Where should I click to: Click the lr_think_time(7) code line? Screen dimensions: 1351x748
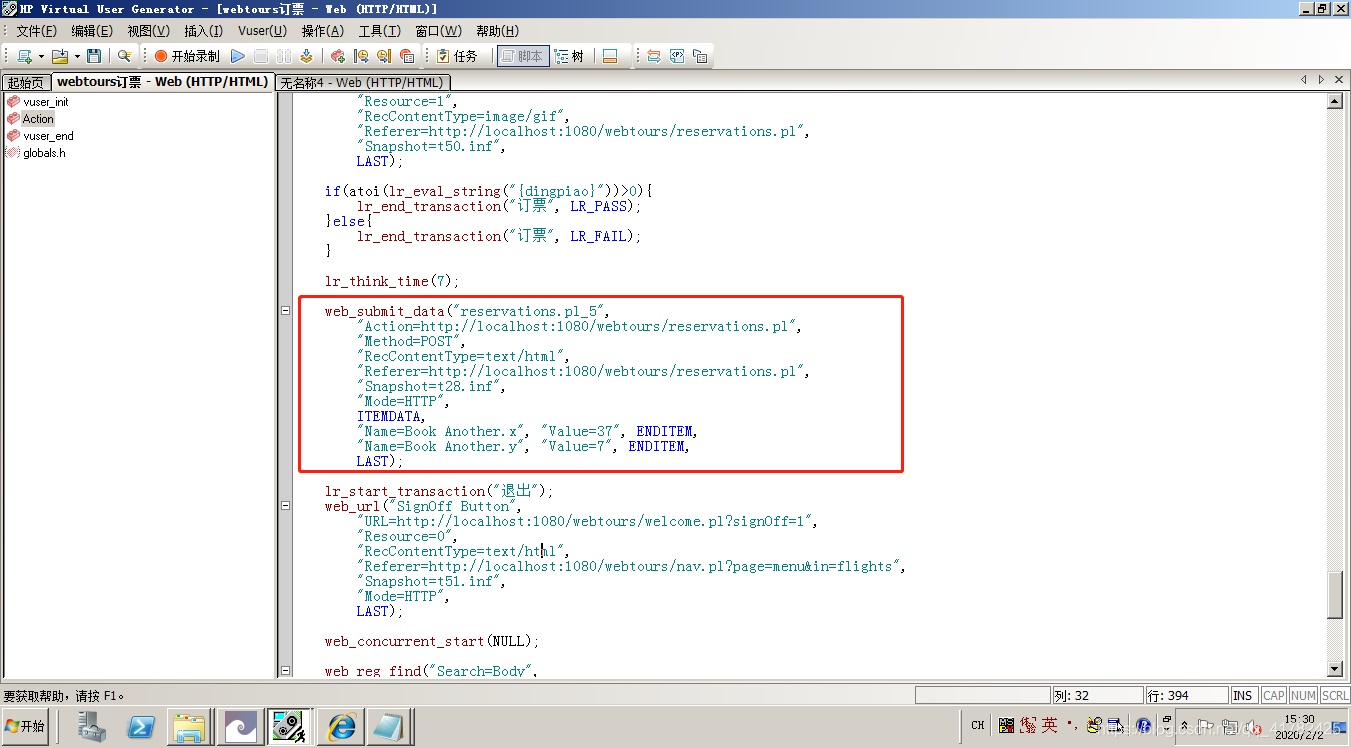(x=391, y=281)
